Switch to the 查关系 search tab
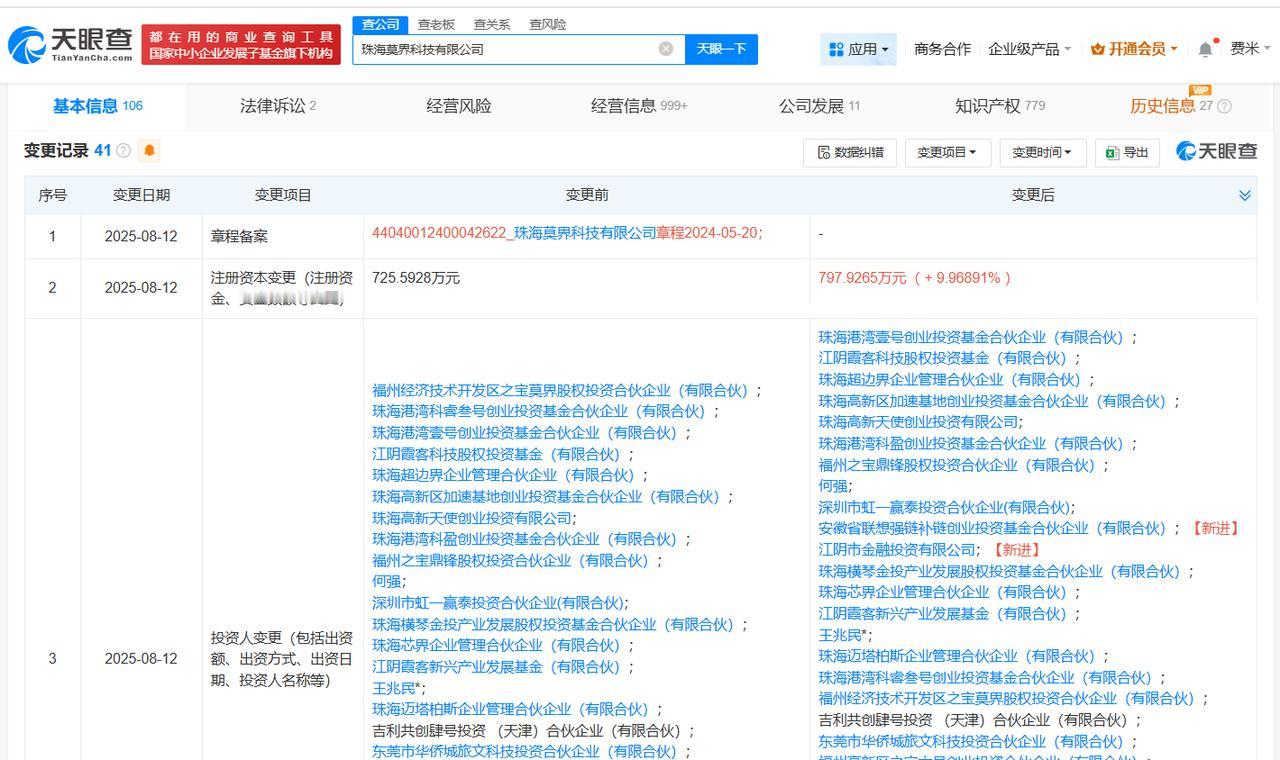Screen dimensions: 1280x760 pyautogui.click(x=492, y=24)
